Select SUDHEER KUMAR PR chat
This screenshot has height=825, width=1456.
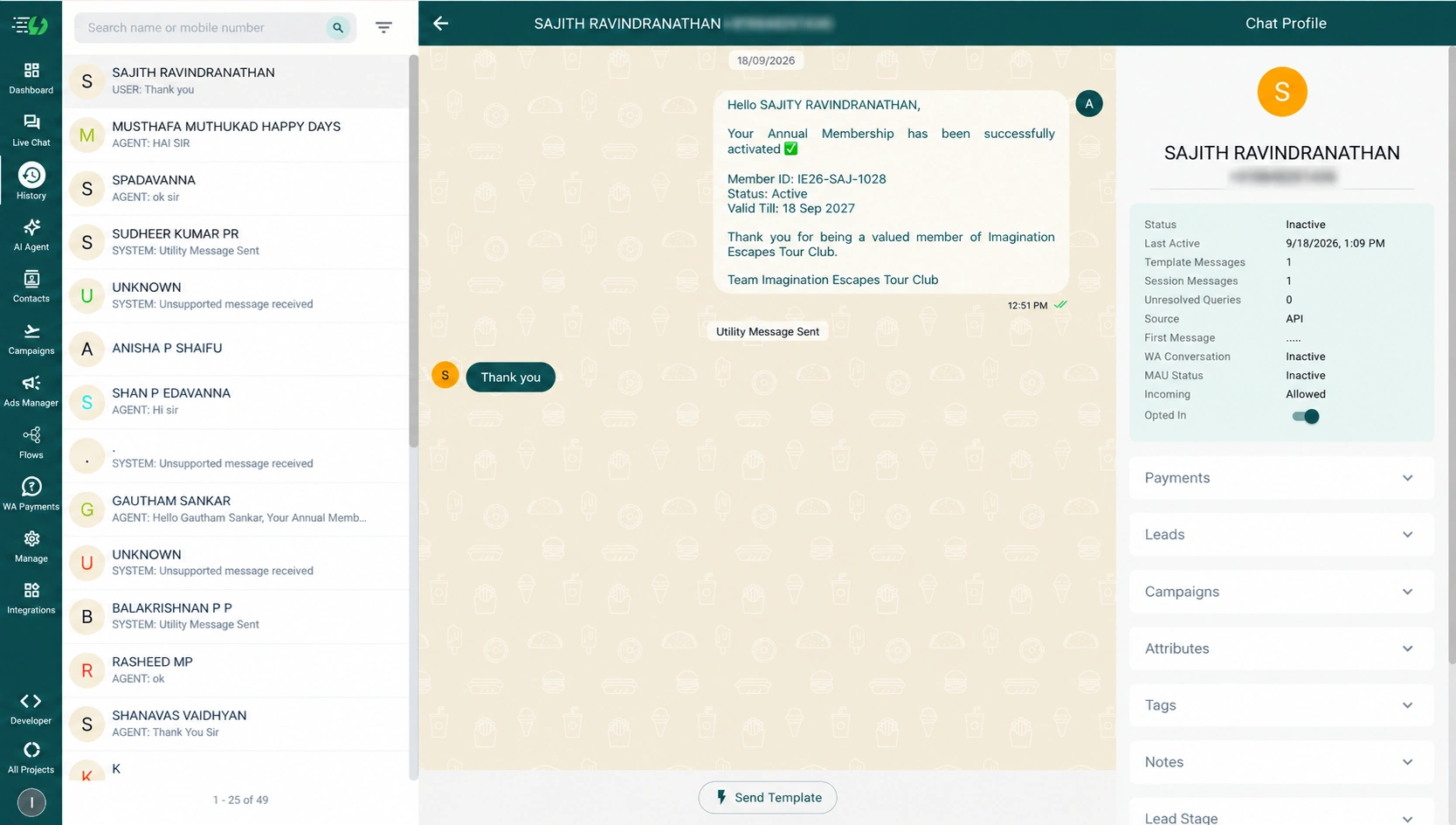236,242
